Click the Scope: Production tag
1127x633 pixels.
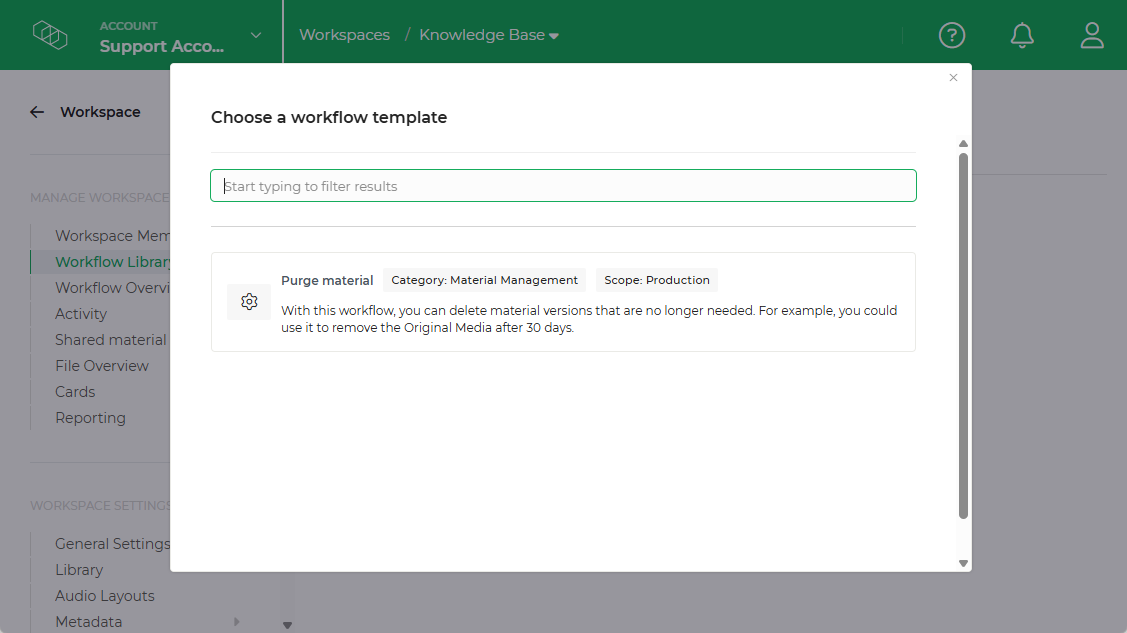[657, 280]
